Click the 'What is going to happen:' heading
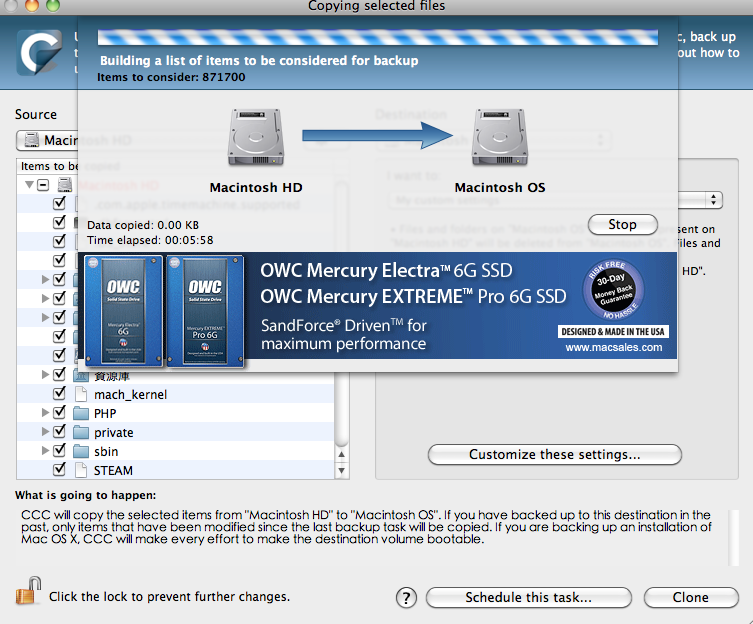The width and height of the screenshot is (753, 624). coord(85,495)
